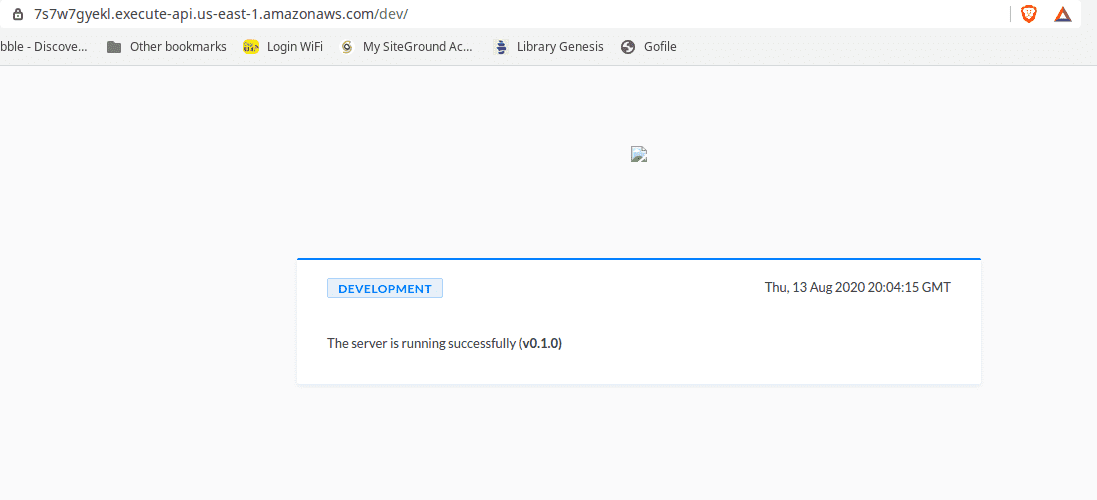The height and width of the screenshot is (500, 1097).
Task: Click the My SiteGround bookmark favicon
Action: tap(347, 47)
